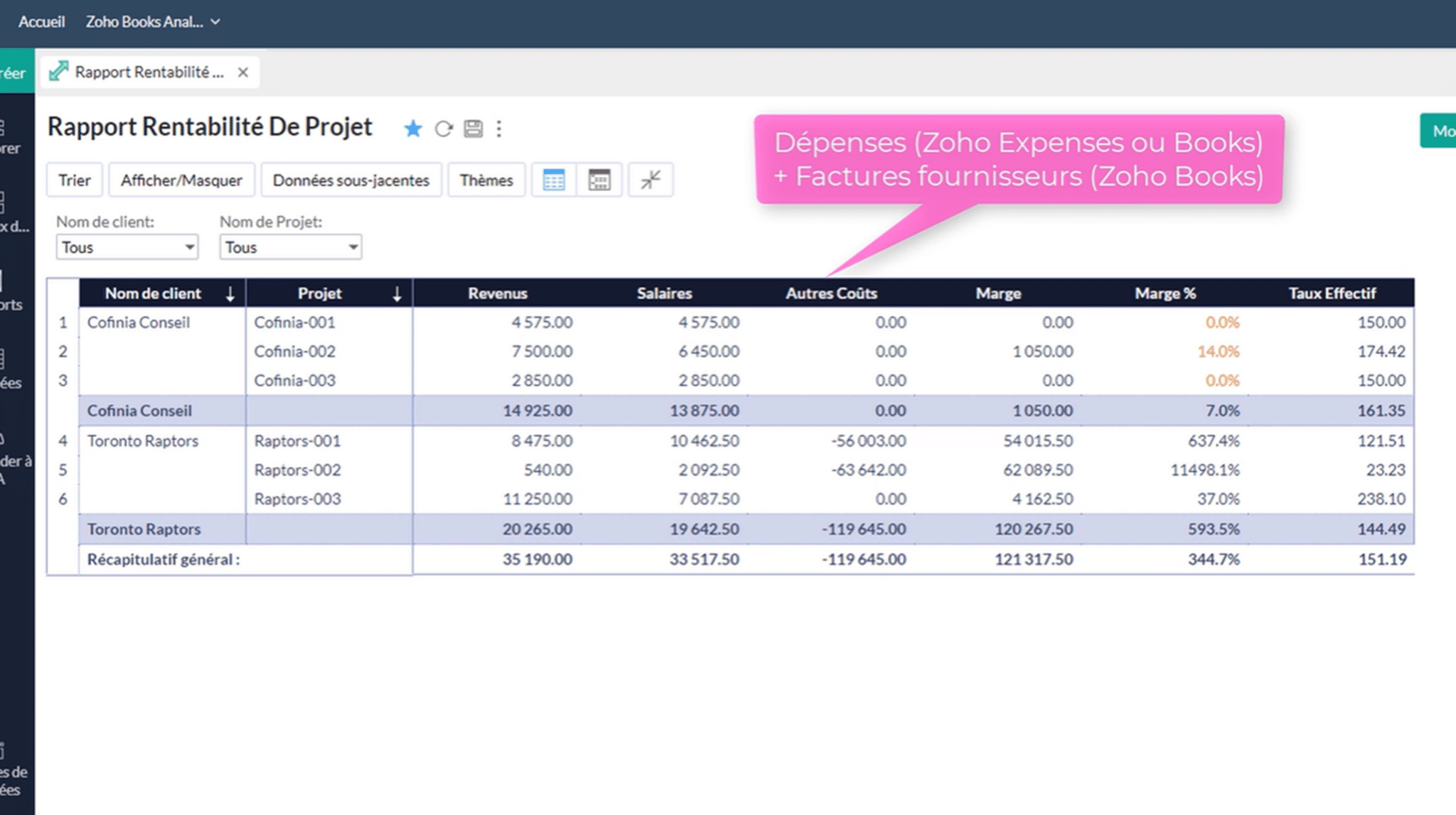Click the green Créer button
1456x815 pixels.
point(17,72)
